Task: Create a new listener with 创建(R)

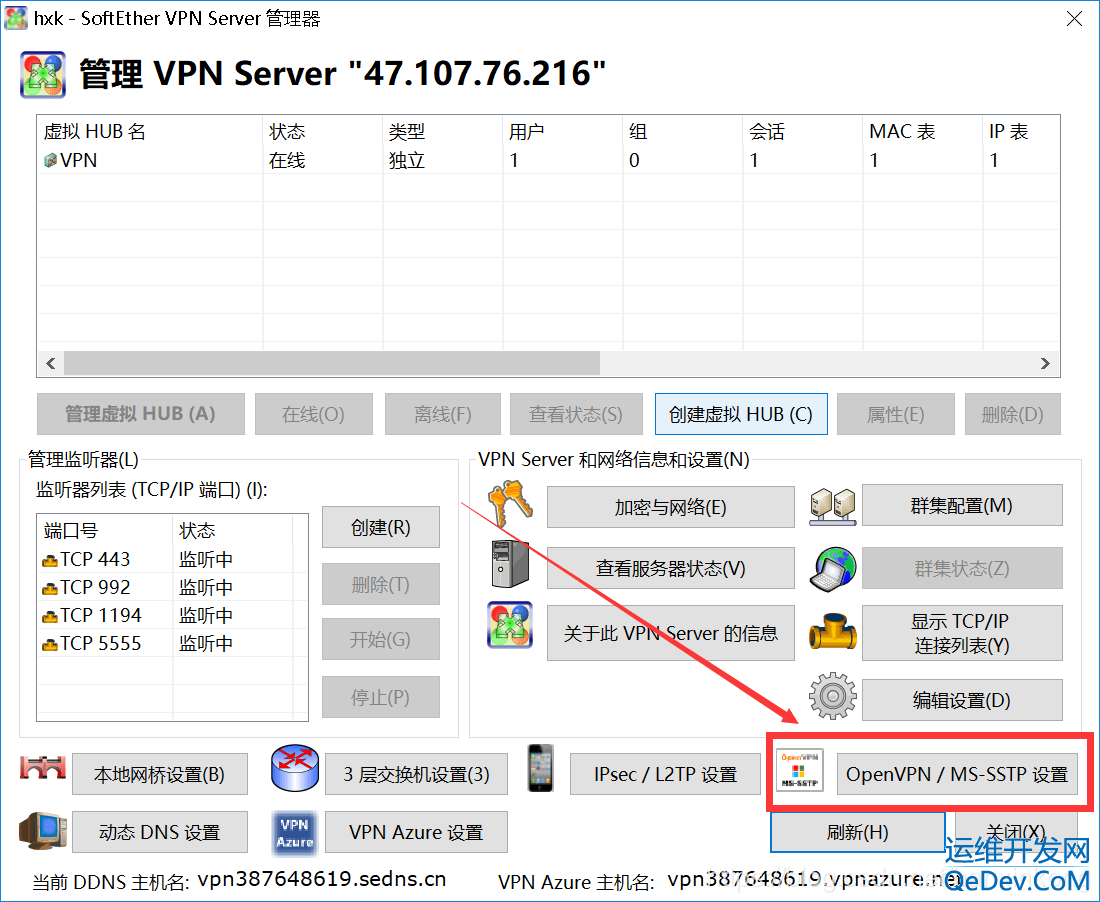Action: (x=381, y=527)
